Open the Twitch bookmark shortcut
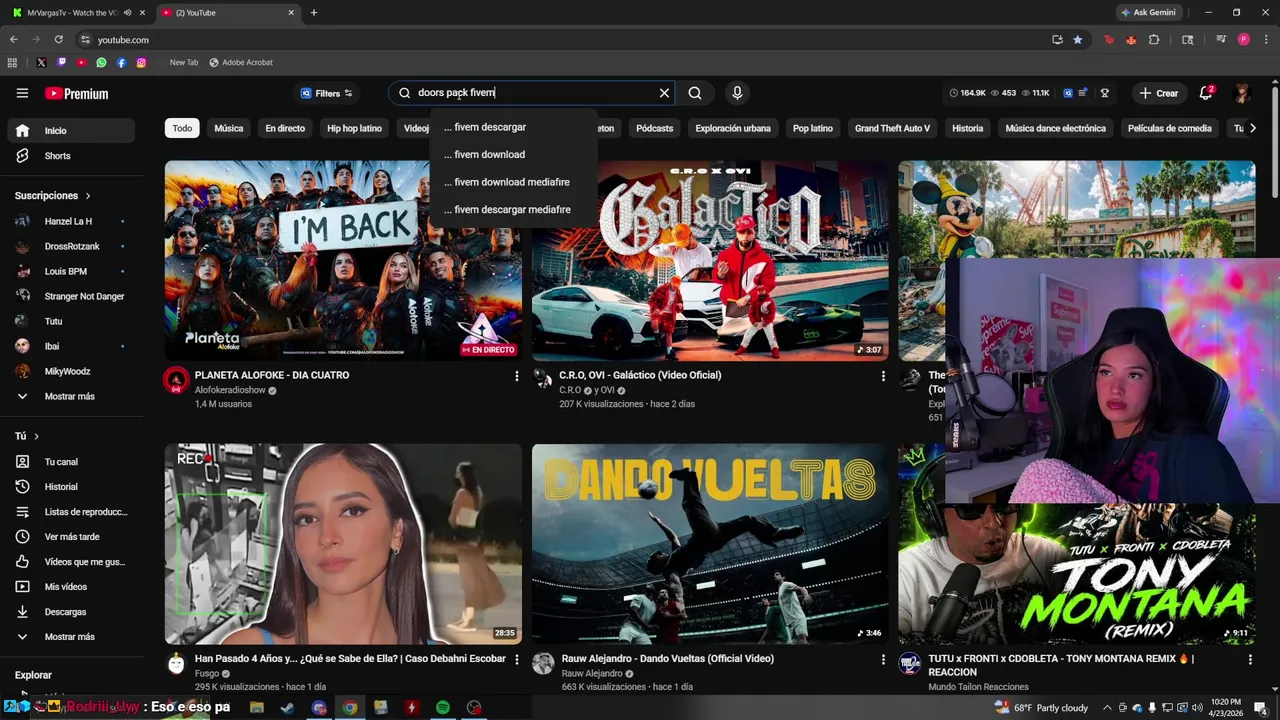Screen dimensions: 1280x720 61,62
